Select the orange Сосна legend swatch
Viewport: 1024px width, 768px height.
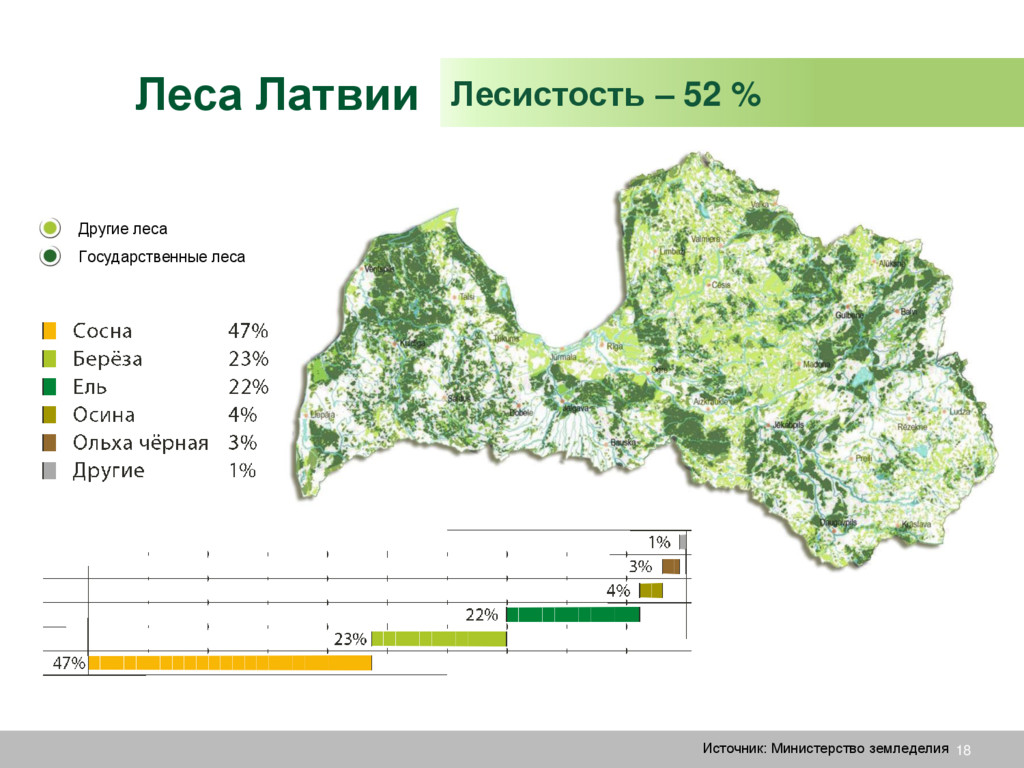tap(49, 331)
